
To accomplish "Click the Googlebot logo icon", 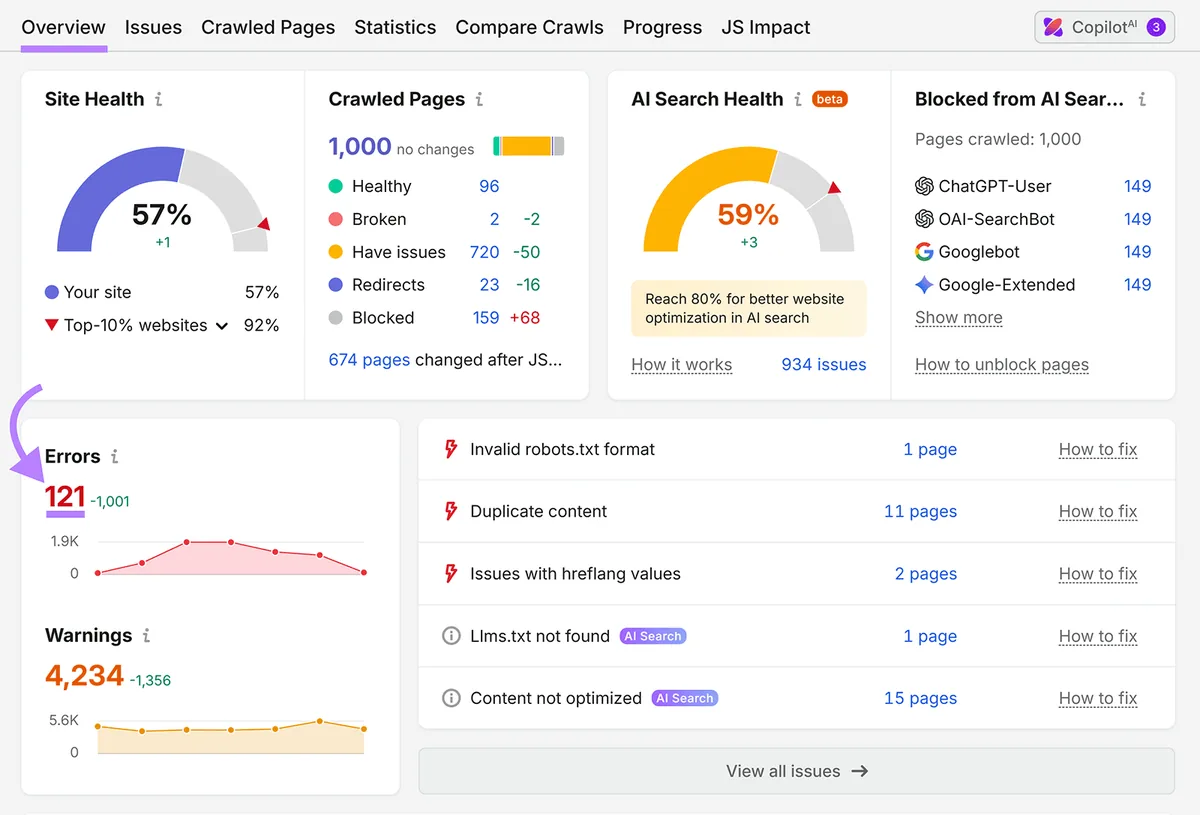I will tap(924, 252).
